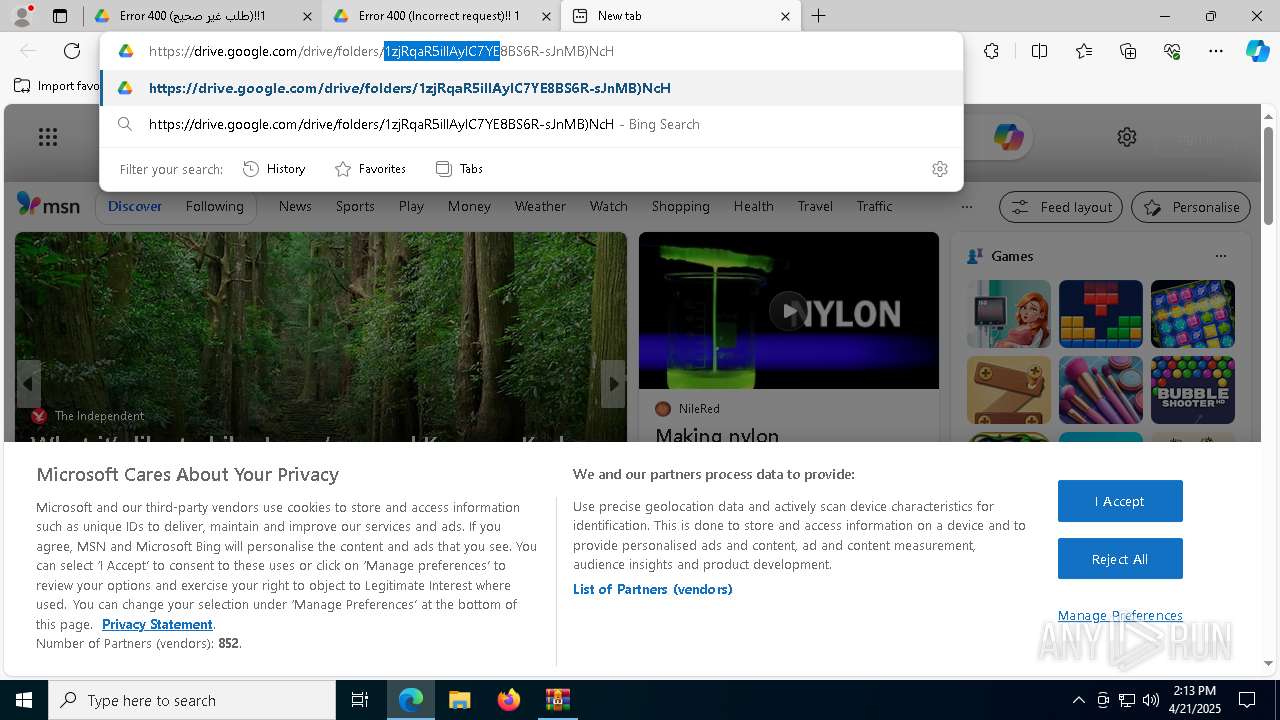
Task: Open the apps grid launcher icon
Action: [48, 137]
